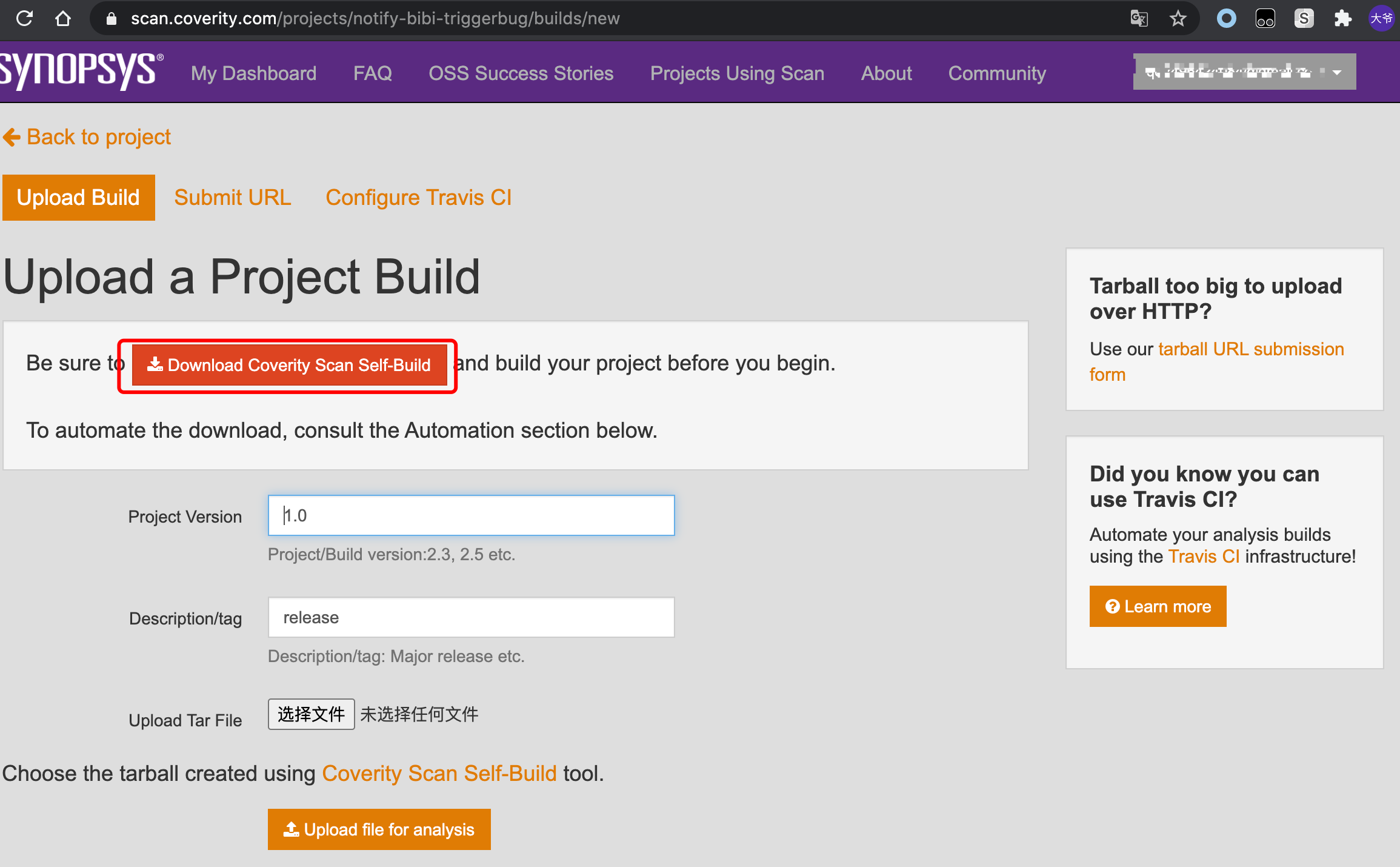Click 'Description/tag: Major release etc.' hint
The image size is (1400, 867).
click(396, 656)
